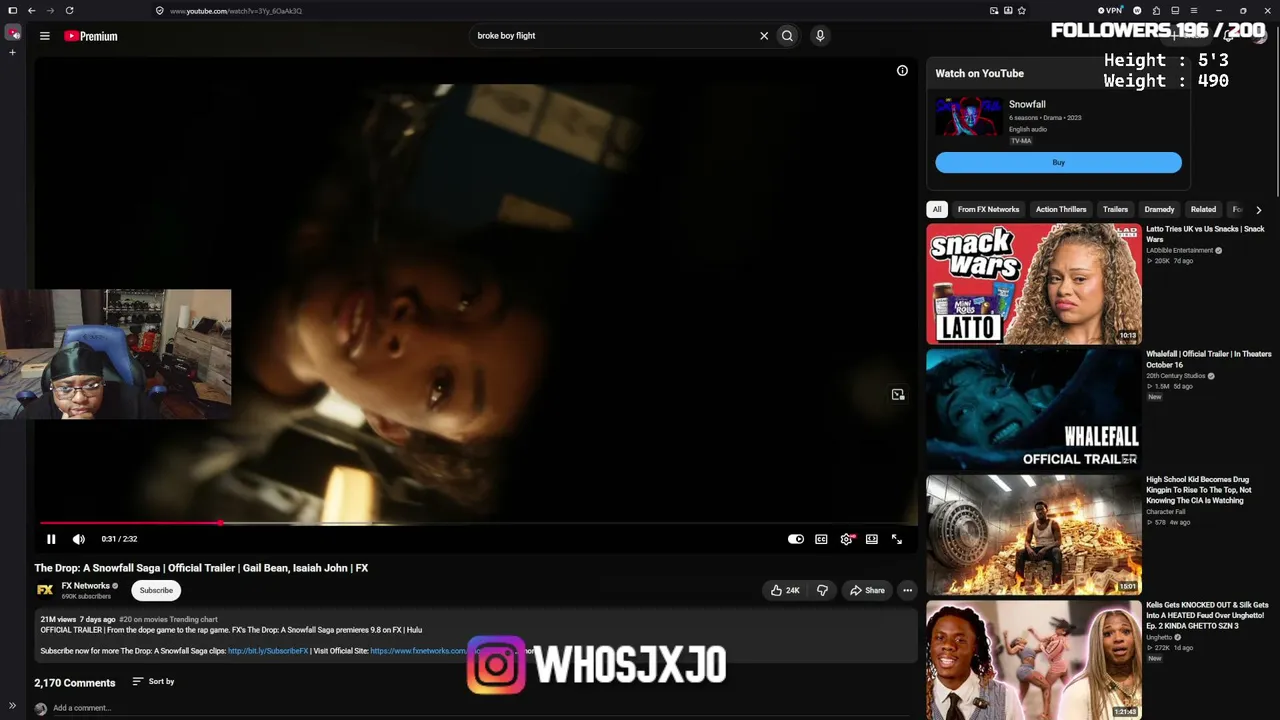Open the browser extensions puzzle icon
Image resolution: width=1280 pixels, height=720 pixels.
[1156, 11]
